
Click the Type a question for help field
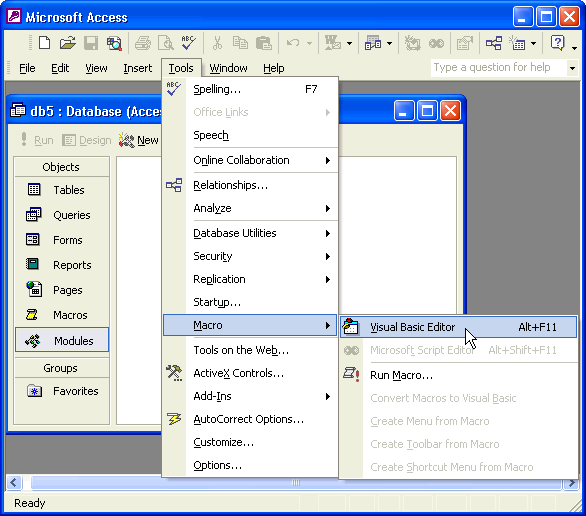(499, 68)
